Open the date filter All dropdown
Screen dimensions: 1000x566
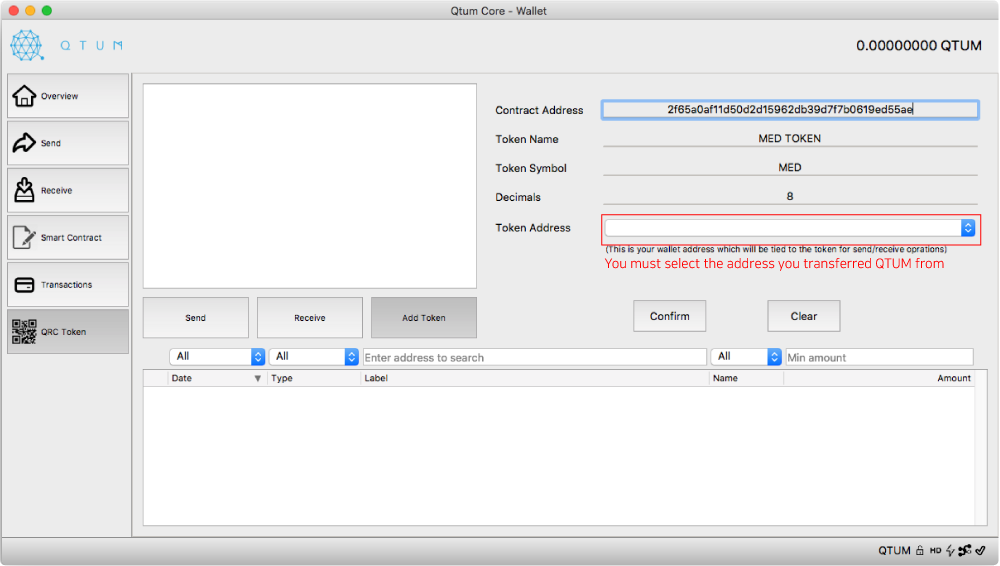coord(217,357)
